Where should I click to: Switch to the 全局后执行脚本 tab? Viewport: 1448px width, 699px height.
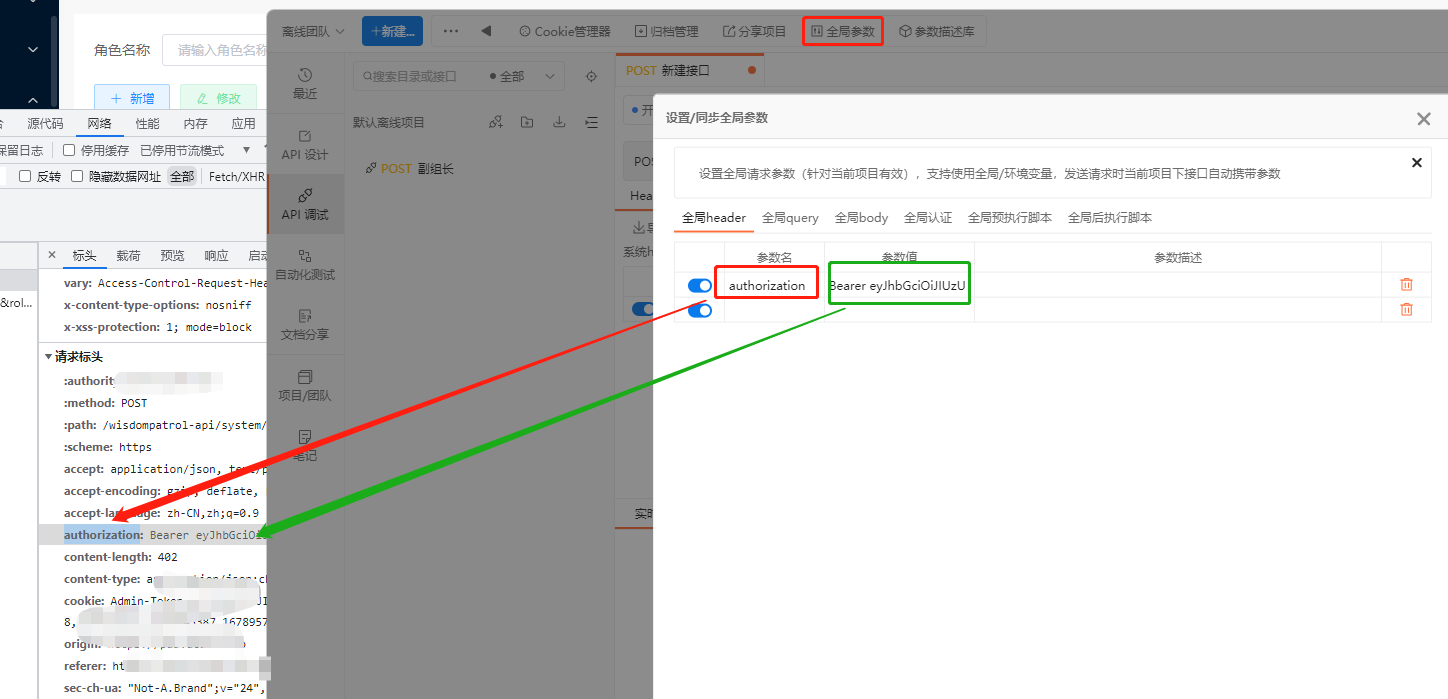point(1110,217)
